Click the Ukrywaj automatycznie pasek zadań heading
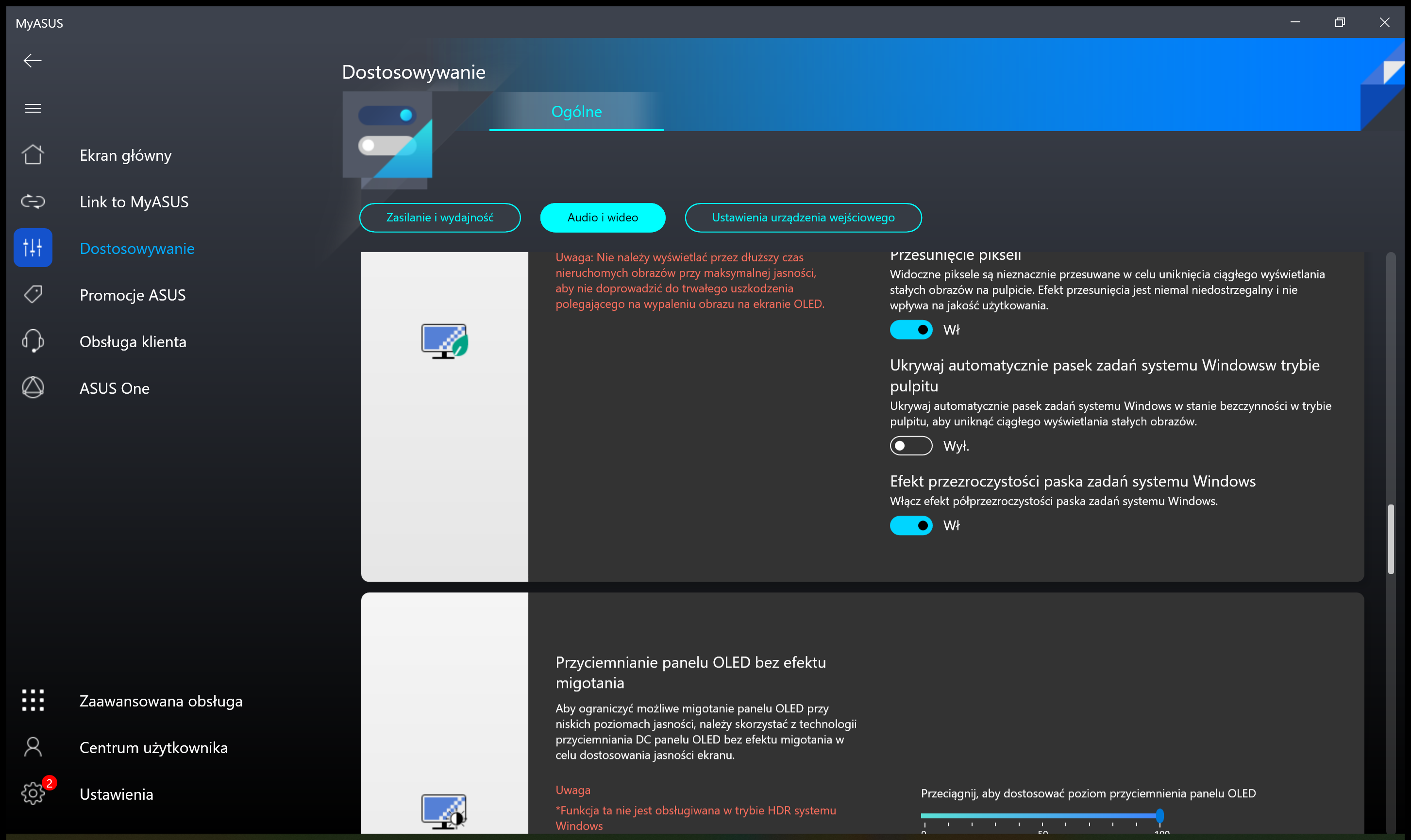Viewport: 1411px width, 840px height. (x=1104, y=375)
